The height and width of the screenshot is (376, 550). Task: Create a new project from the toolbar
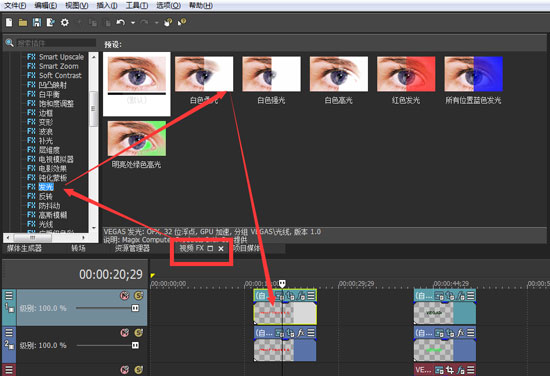9,22
